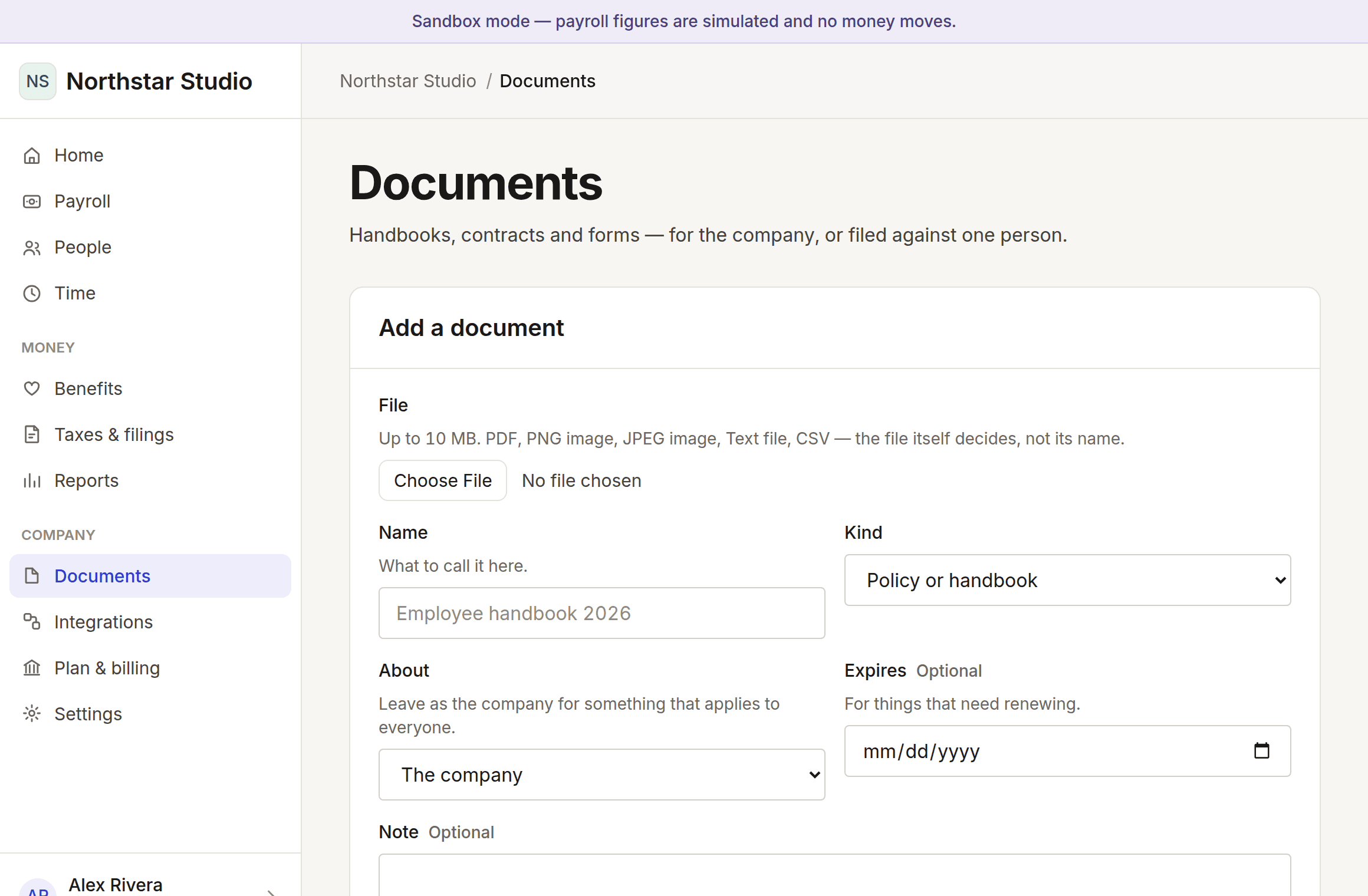The width and height of the screenshot is (1368, 896).
Task: Click the Payroll banknote icon
Action: (32, 202)
